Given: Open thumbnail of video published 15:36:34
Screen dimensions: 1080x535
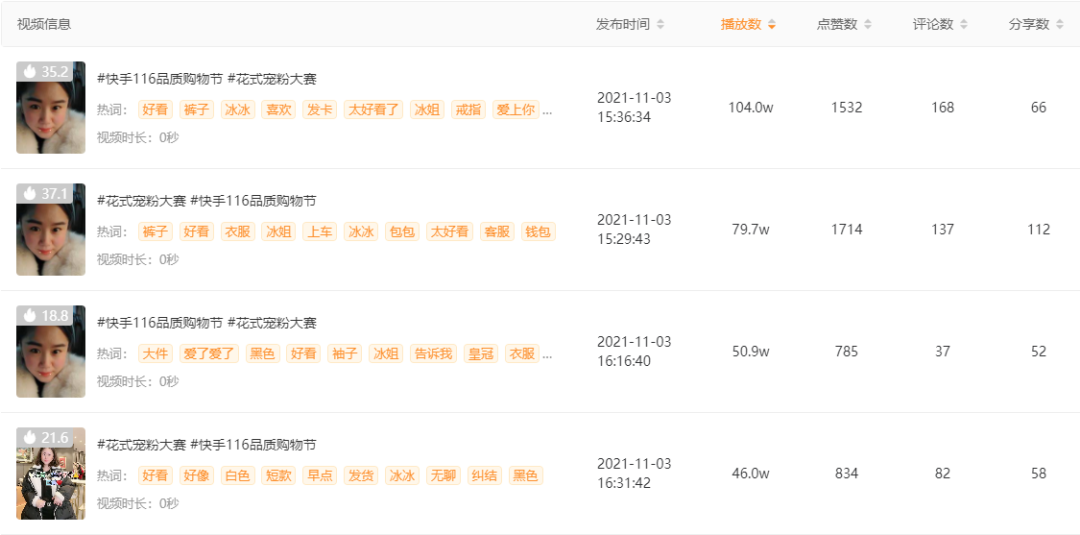Looking at the screenshot, I should coord(51,107).
